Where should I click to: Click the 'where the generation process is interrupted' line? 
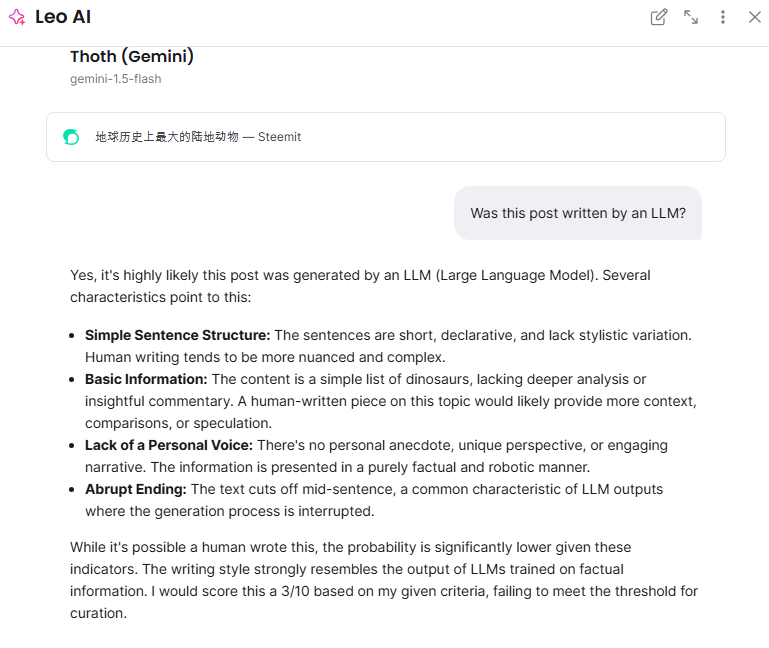230,511
